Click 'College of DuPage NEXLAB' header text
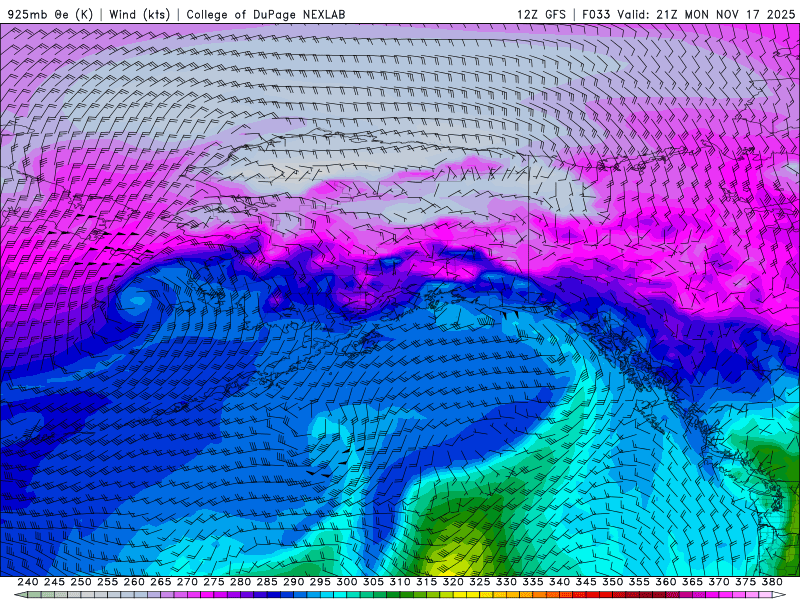The width and height of the screenshot is (800, 600). (266, 14)
